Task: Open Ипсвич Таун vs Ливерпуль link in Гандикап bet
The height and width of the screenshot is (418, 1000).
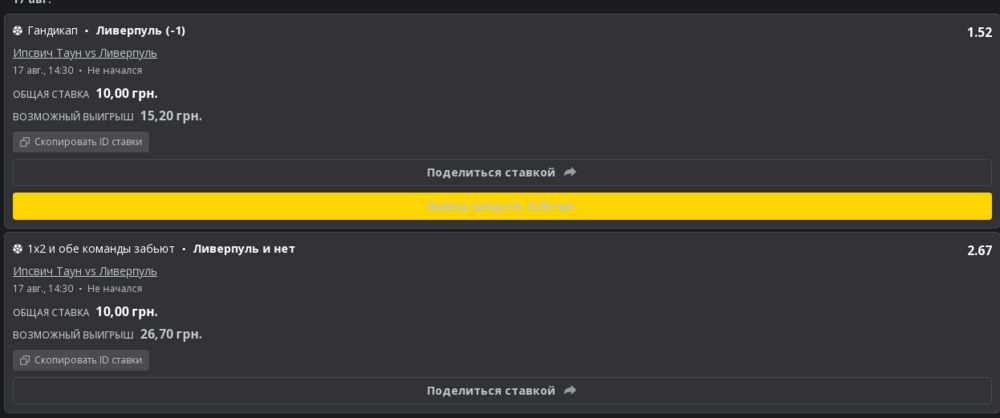Action: coord(85,53)
